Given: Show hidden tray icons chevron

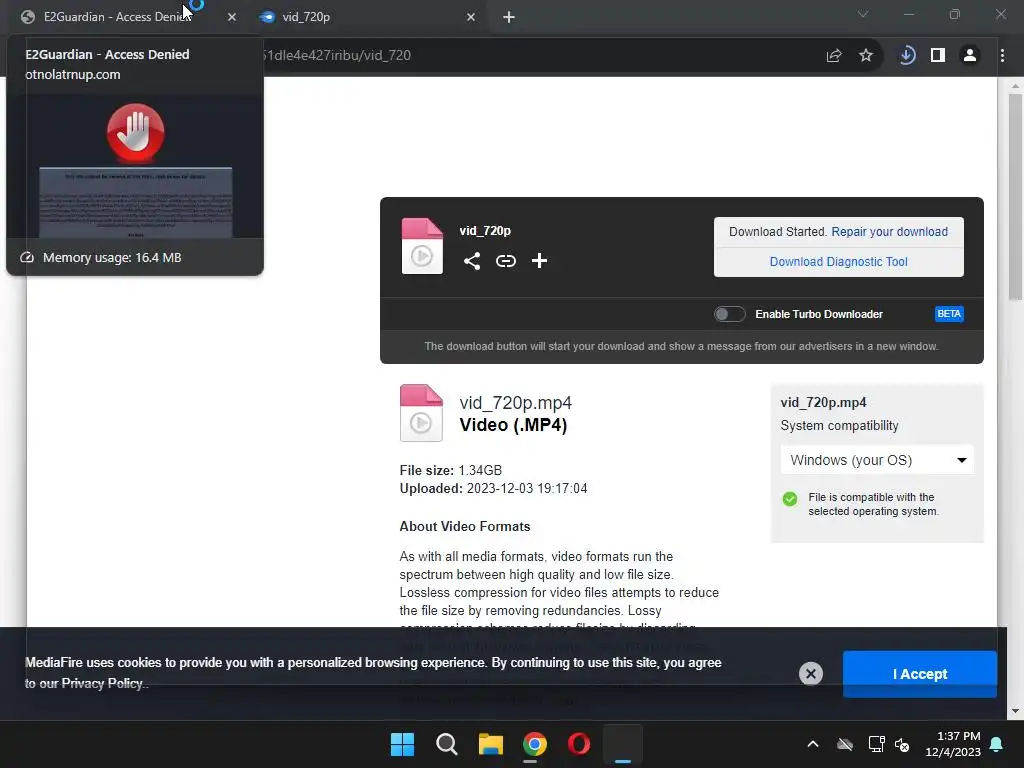Looking at the screenshot, I should coord(812,744).
